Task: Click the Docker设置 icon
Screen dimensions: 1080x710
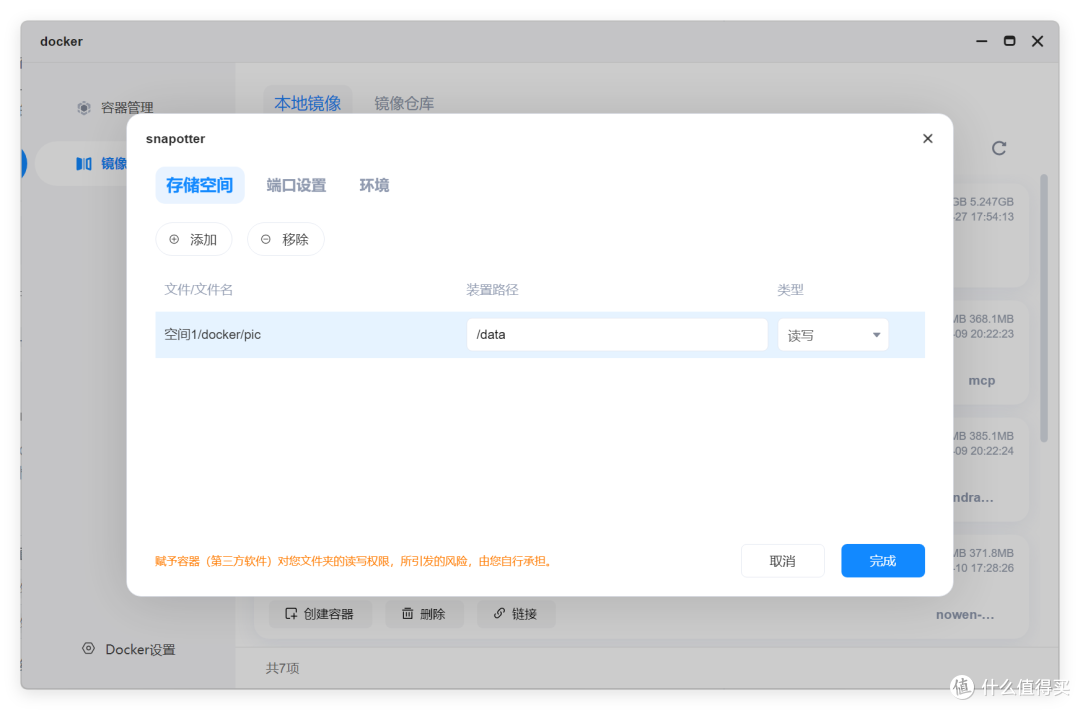Action: pos(88,648)
